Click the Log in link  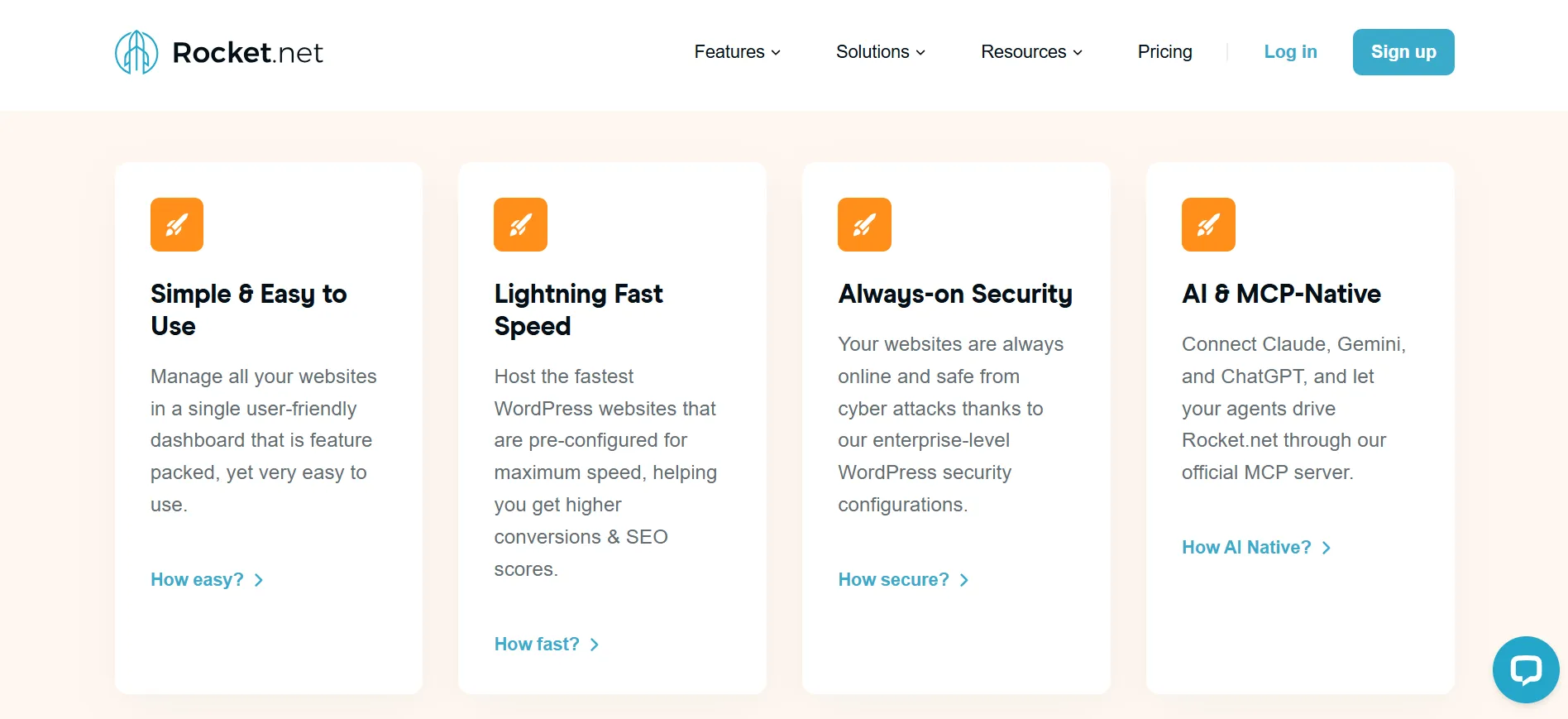pos(1290,52)
